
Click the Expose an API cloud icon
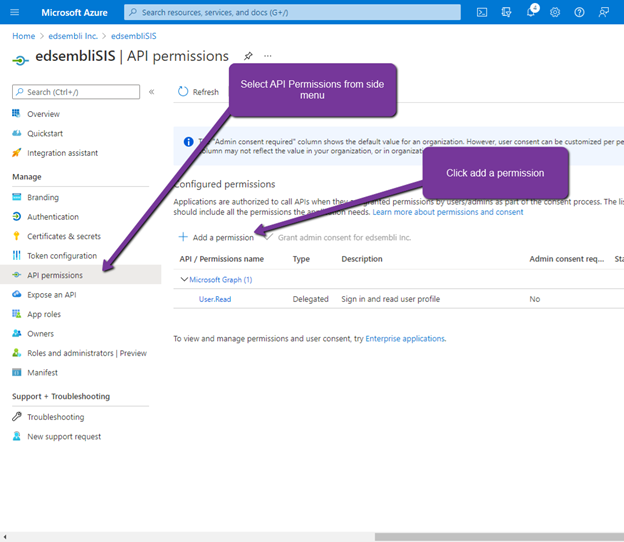[x=16, y=294]
